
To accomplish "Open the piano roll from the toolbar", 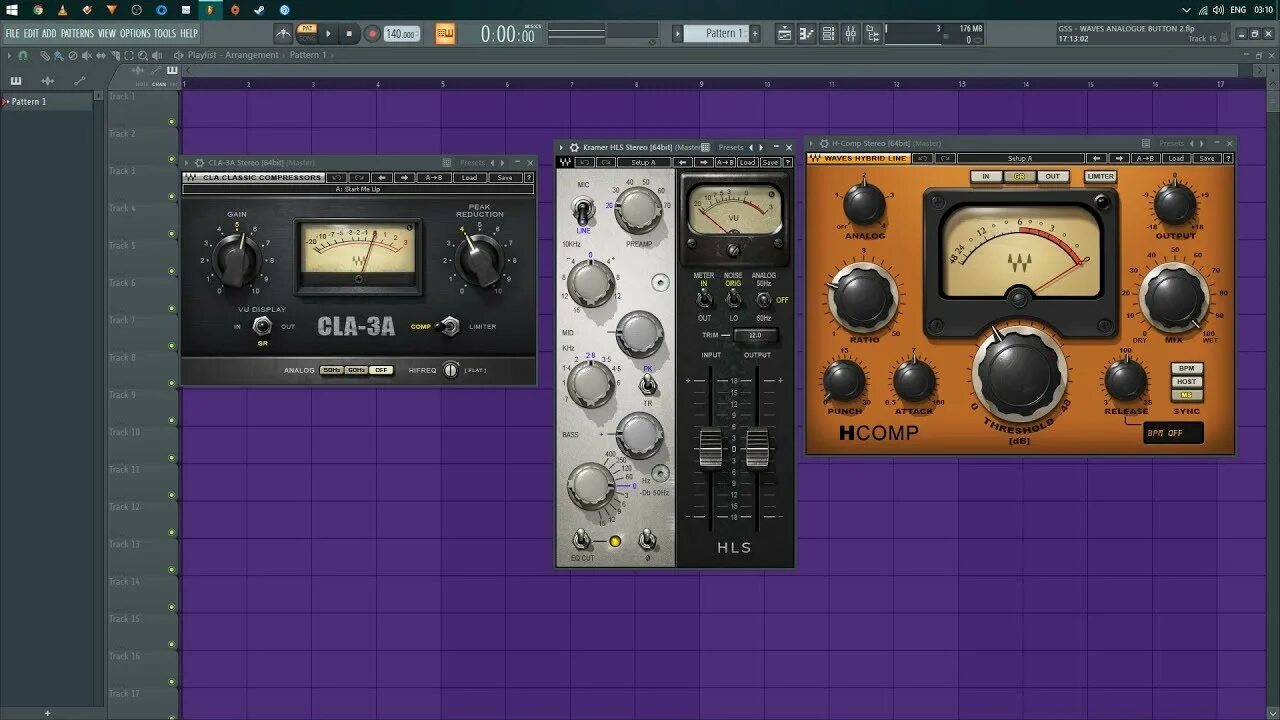I will tap(806, 33).
